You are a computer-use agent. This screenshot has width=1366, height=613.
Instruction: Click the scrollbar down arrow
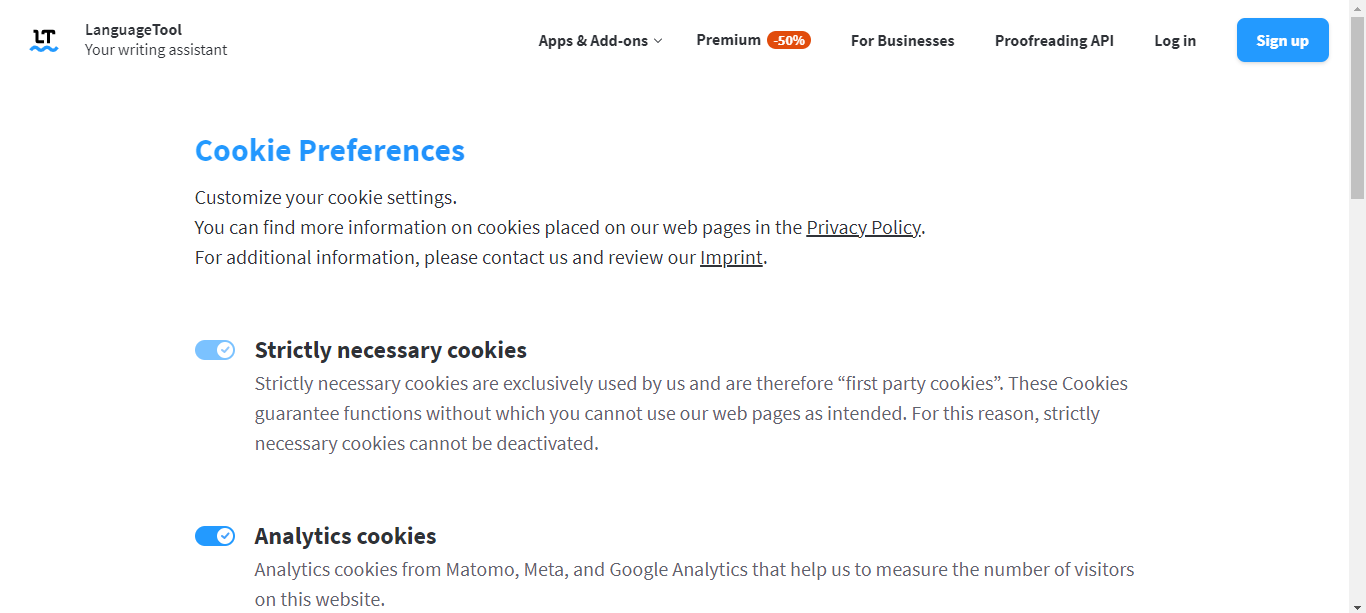(1357, 605)
